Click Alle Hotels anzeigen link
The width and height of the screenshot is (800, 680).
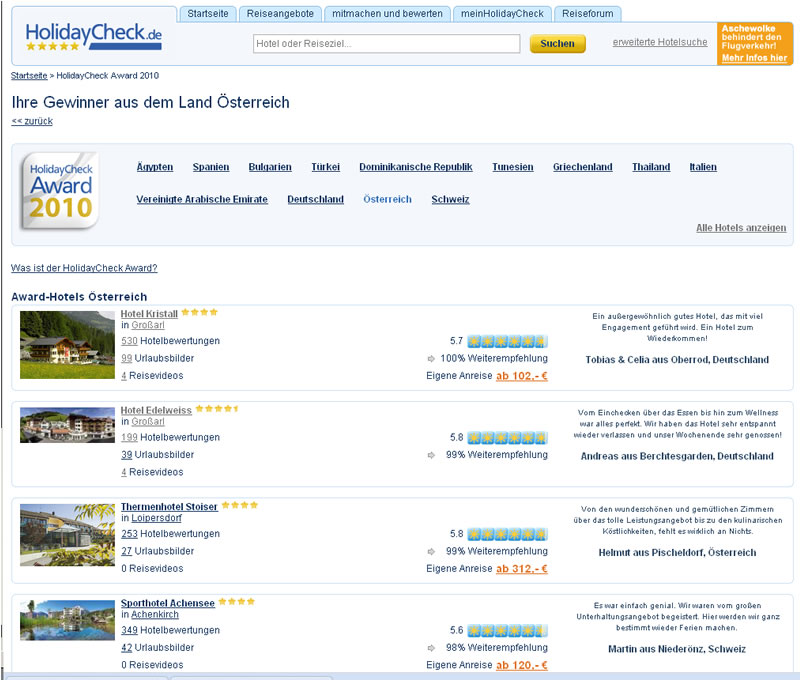(741, 228)
